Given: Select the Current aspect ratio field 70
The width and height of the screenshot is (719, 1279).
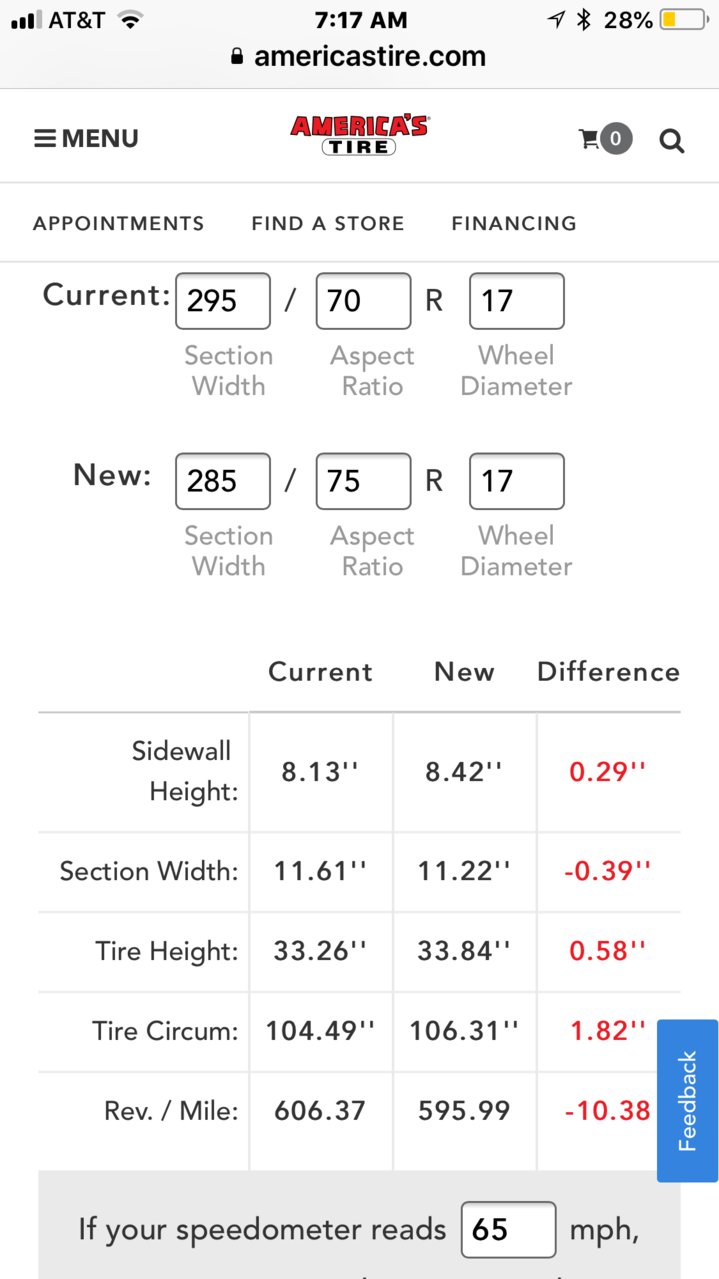Looking at the screenshot, I should (x=363, y=301).
